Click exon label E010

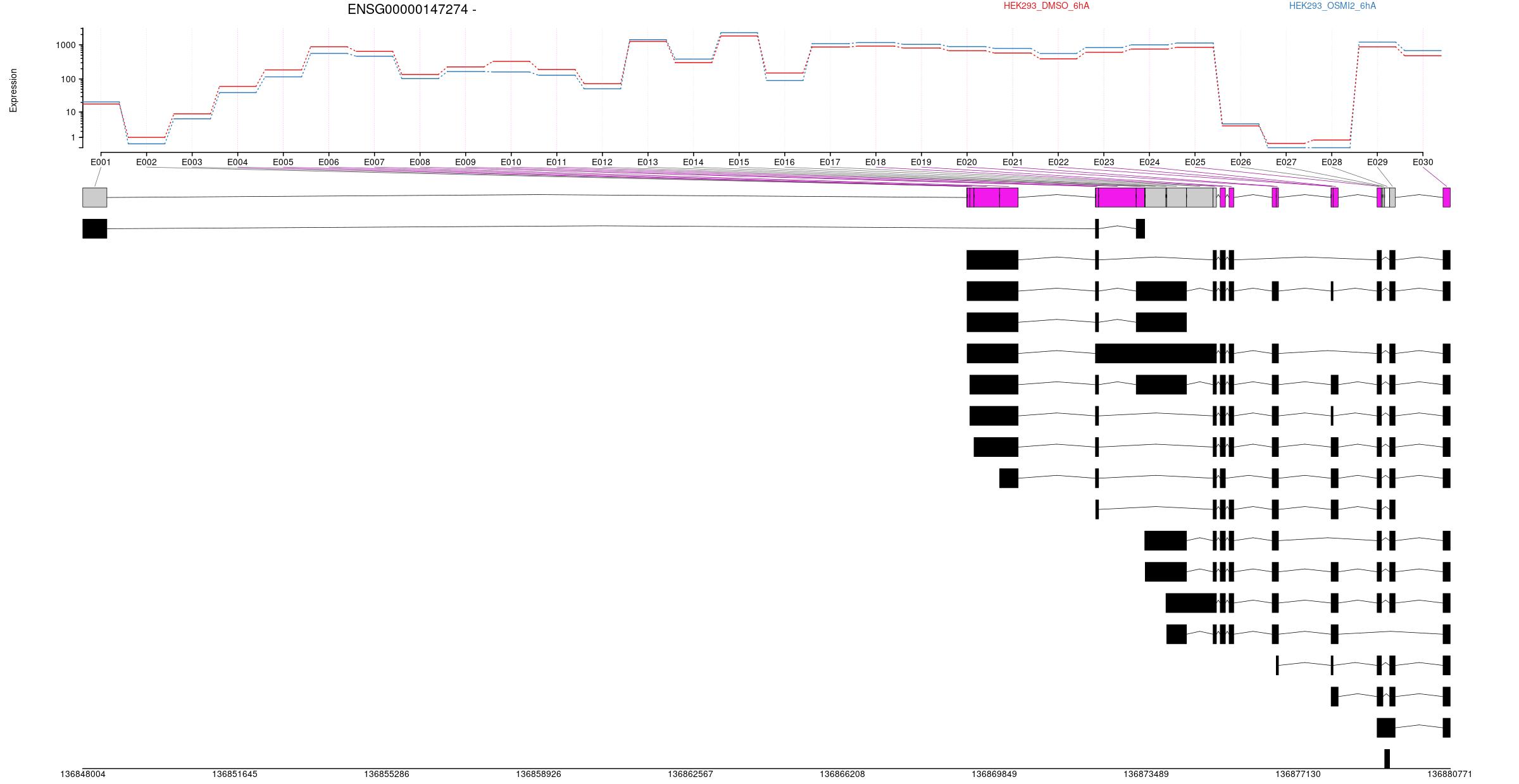[511, 162]
